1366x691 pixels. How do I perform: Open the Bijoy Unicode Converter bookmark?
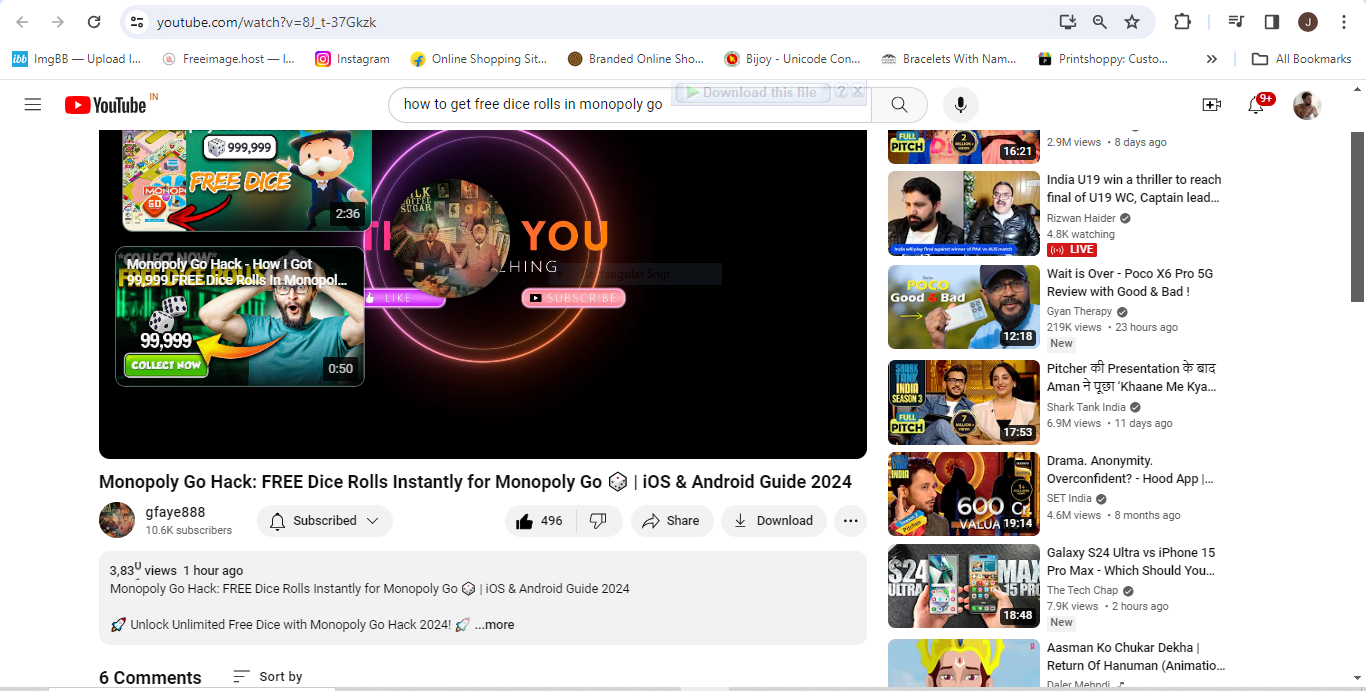point(792,59)
